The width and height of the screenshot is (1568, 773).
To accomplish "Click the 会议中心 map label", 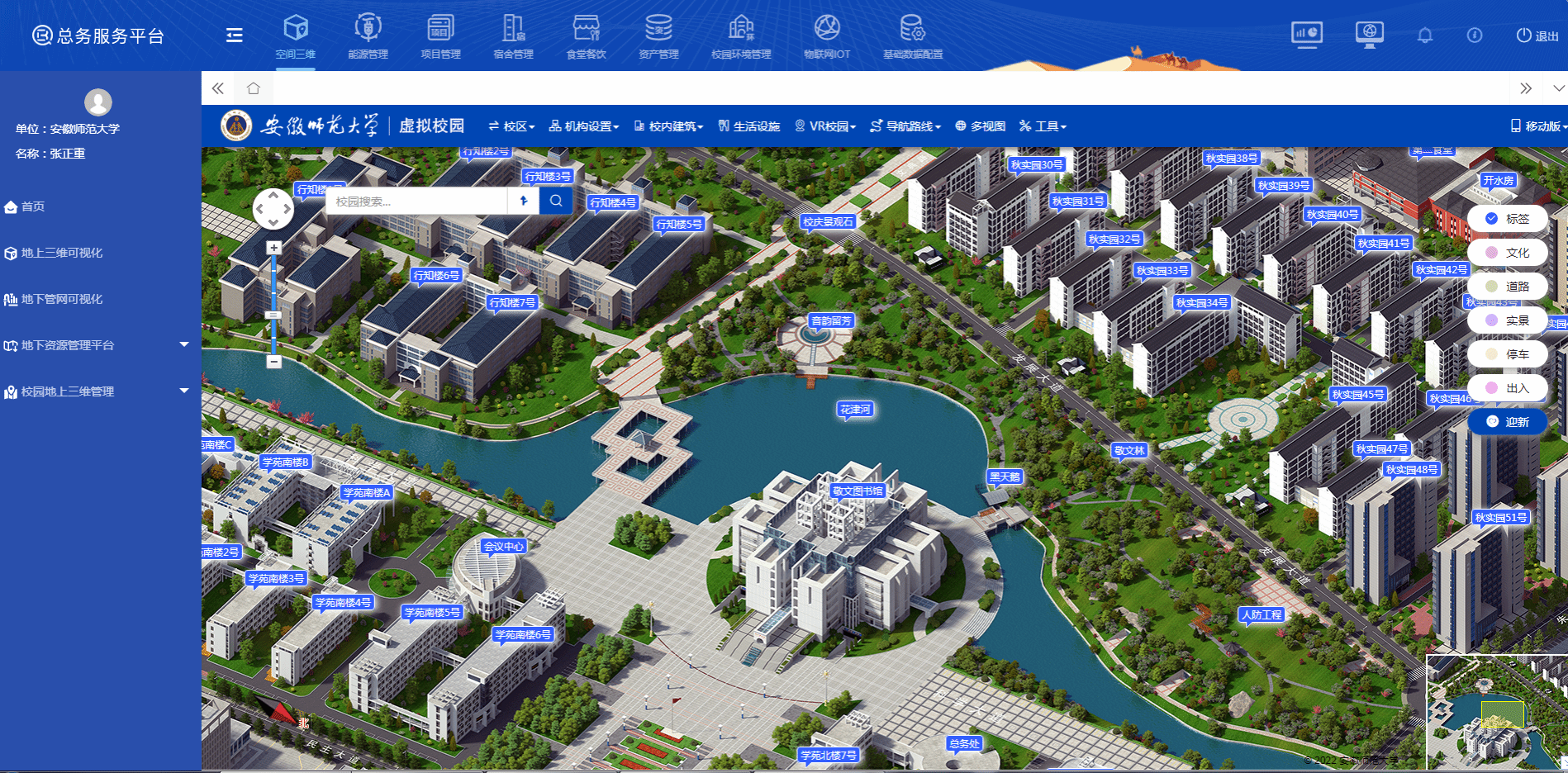I will point(503,546).
